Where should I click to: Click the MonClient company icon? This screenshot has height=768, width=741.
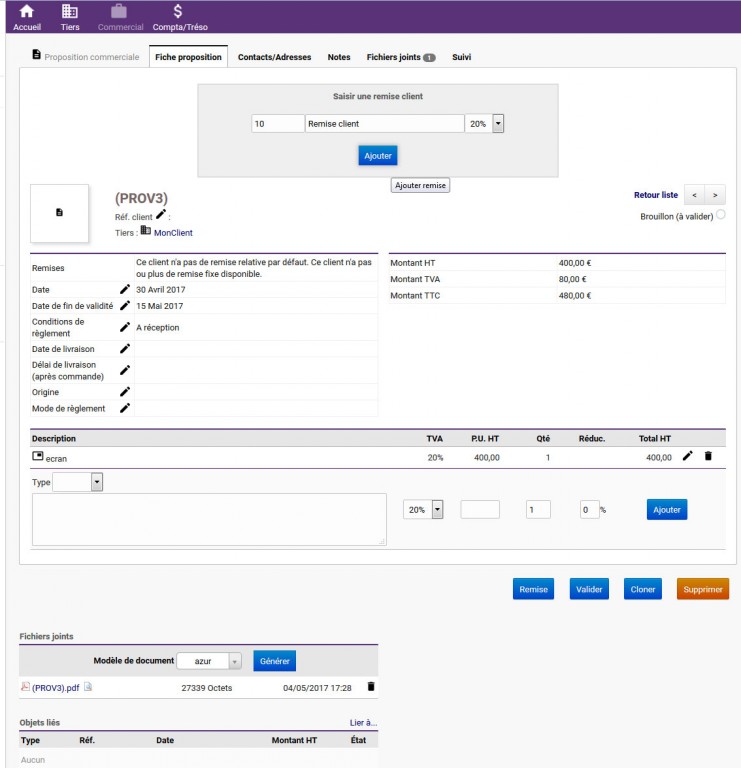coord(145,230)
